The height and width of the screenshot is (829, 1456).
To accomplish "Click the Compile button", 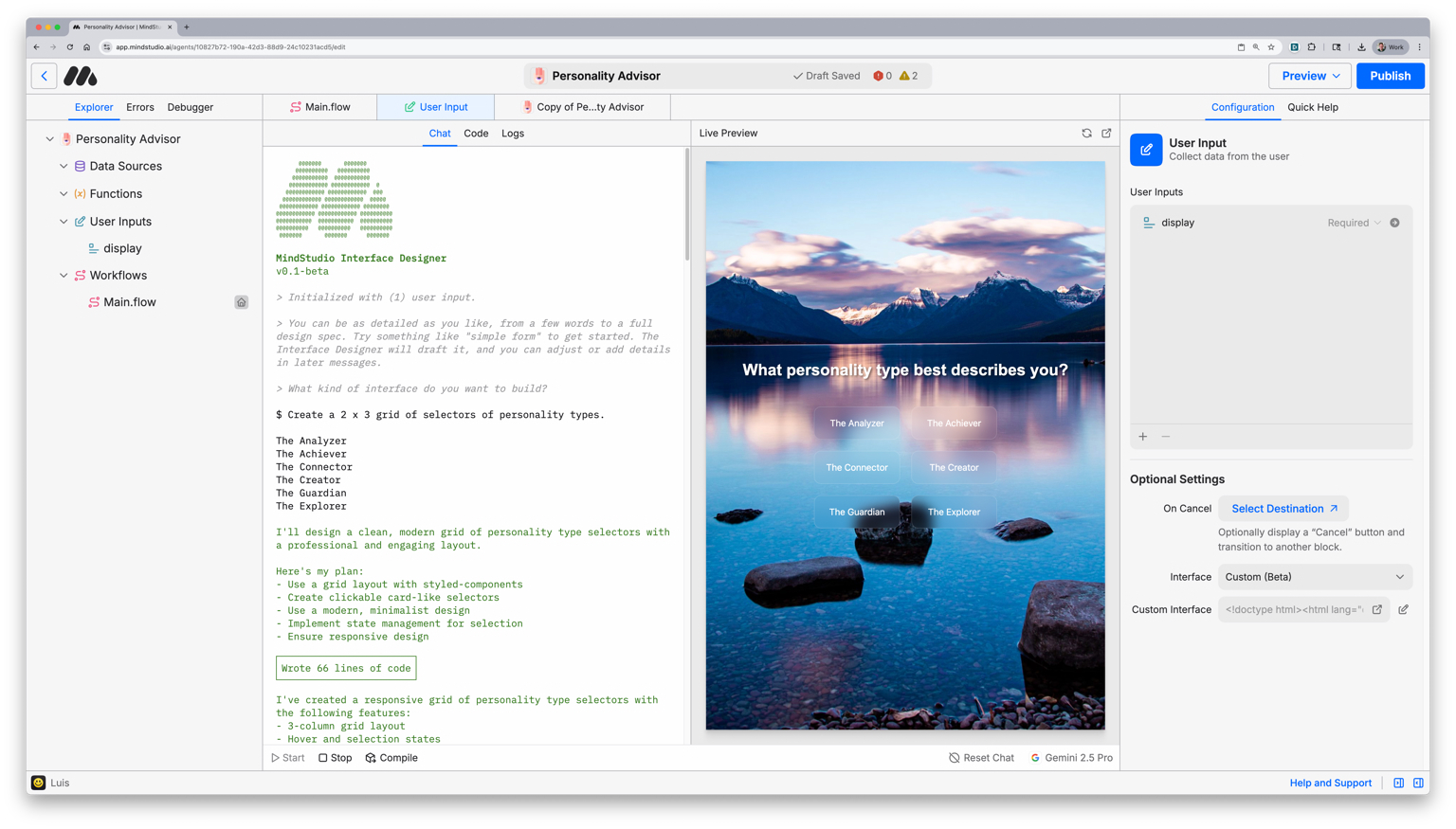I will [391, 758].
